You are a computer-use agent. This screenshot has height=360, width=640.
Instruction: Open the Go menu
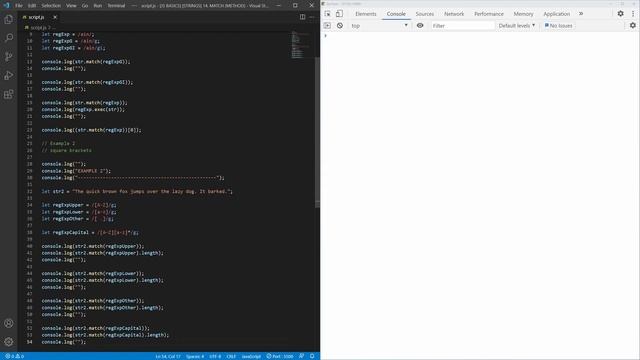tap(85, 6)
